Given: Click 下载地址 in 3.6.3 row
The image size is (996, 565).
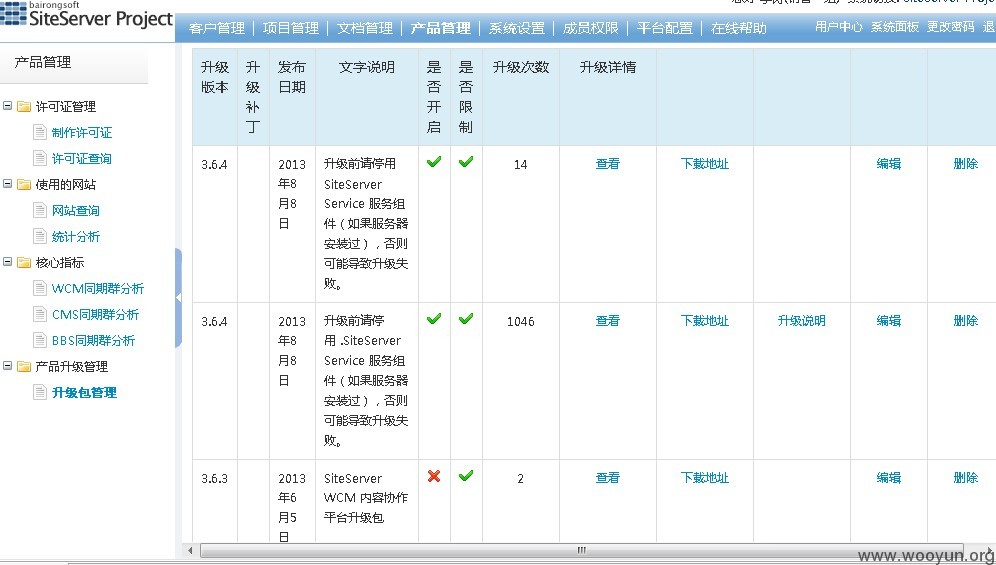Looking at the screenshot, I should 704,477.
